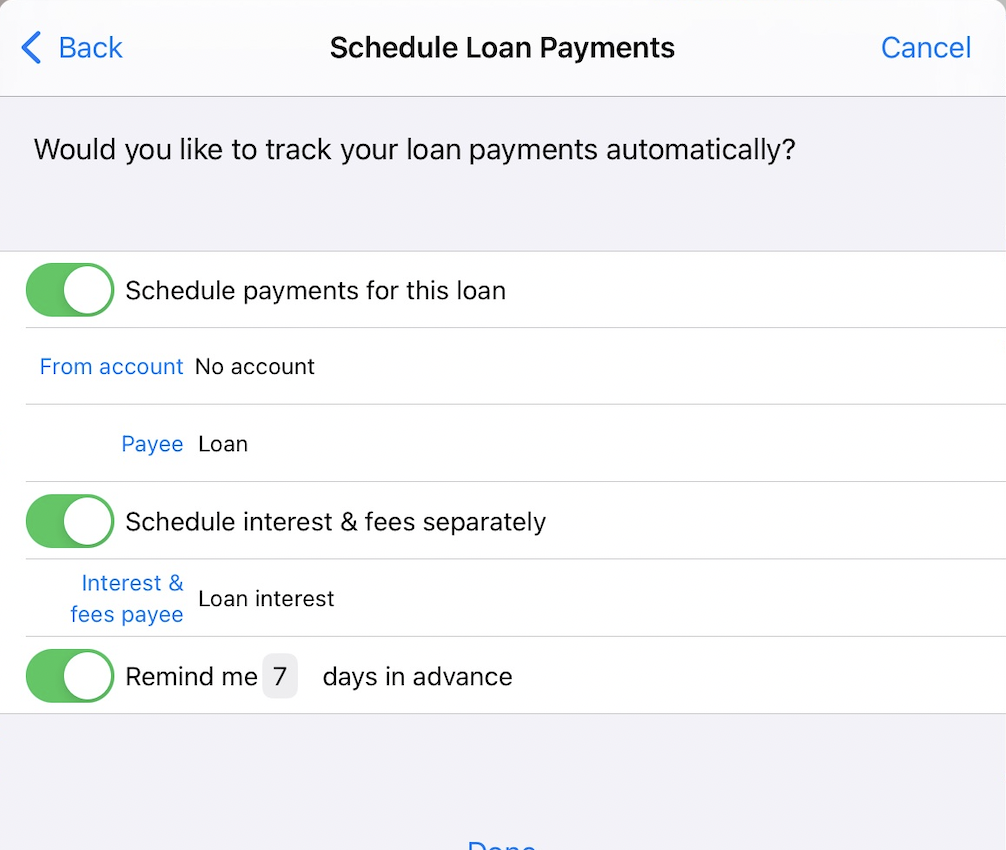Click the Remind me text label
This screenshot has width=1006, height=850.
pyautogui.click(x=191, y=677)
